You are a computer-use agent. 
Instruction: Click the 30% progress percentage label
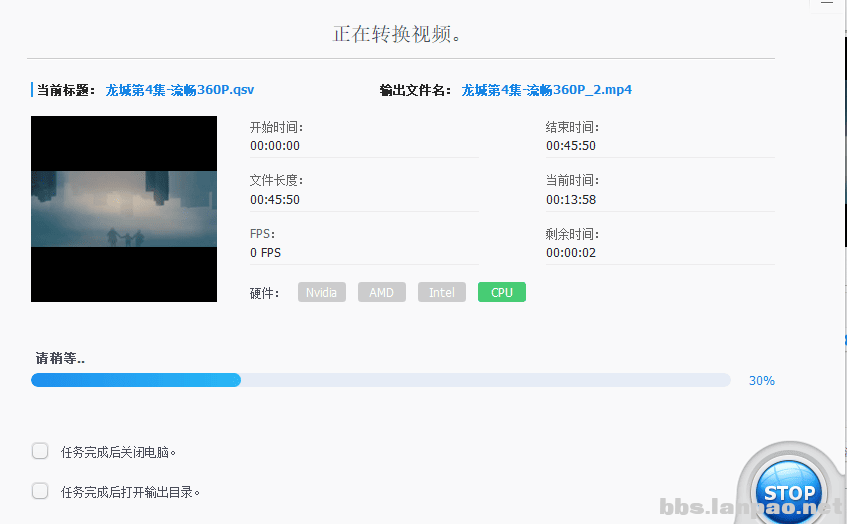coord(761,381)
